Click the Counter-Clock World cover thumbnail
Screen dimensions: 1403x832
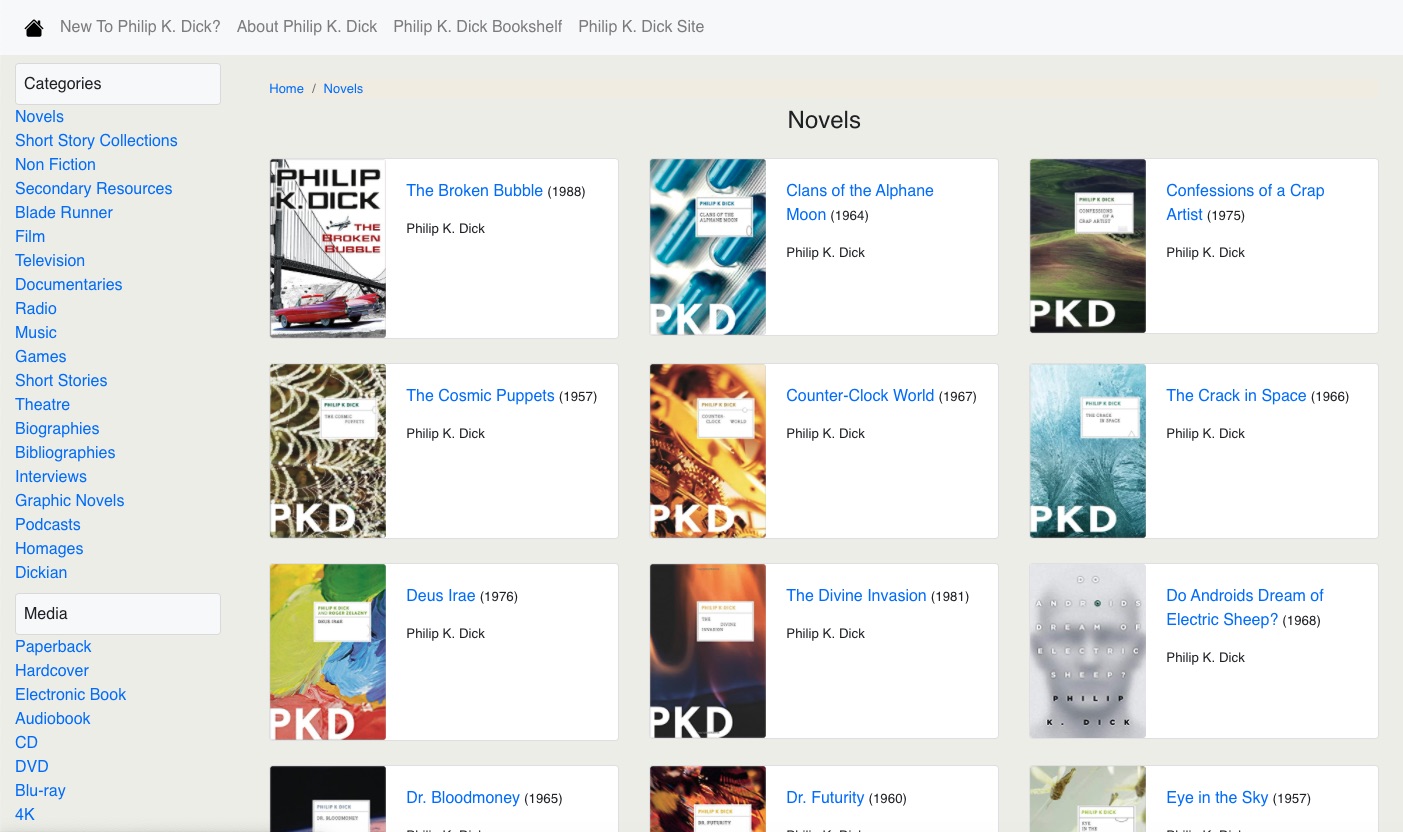707,450
